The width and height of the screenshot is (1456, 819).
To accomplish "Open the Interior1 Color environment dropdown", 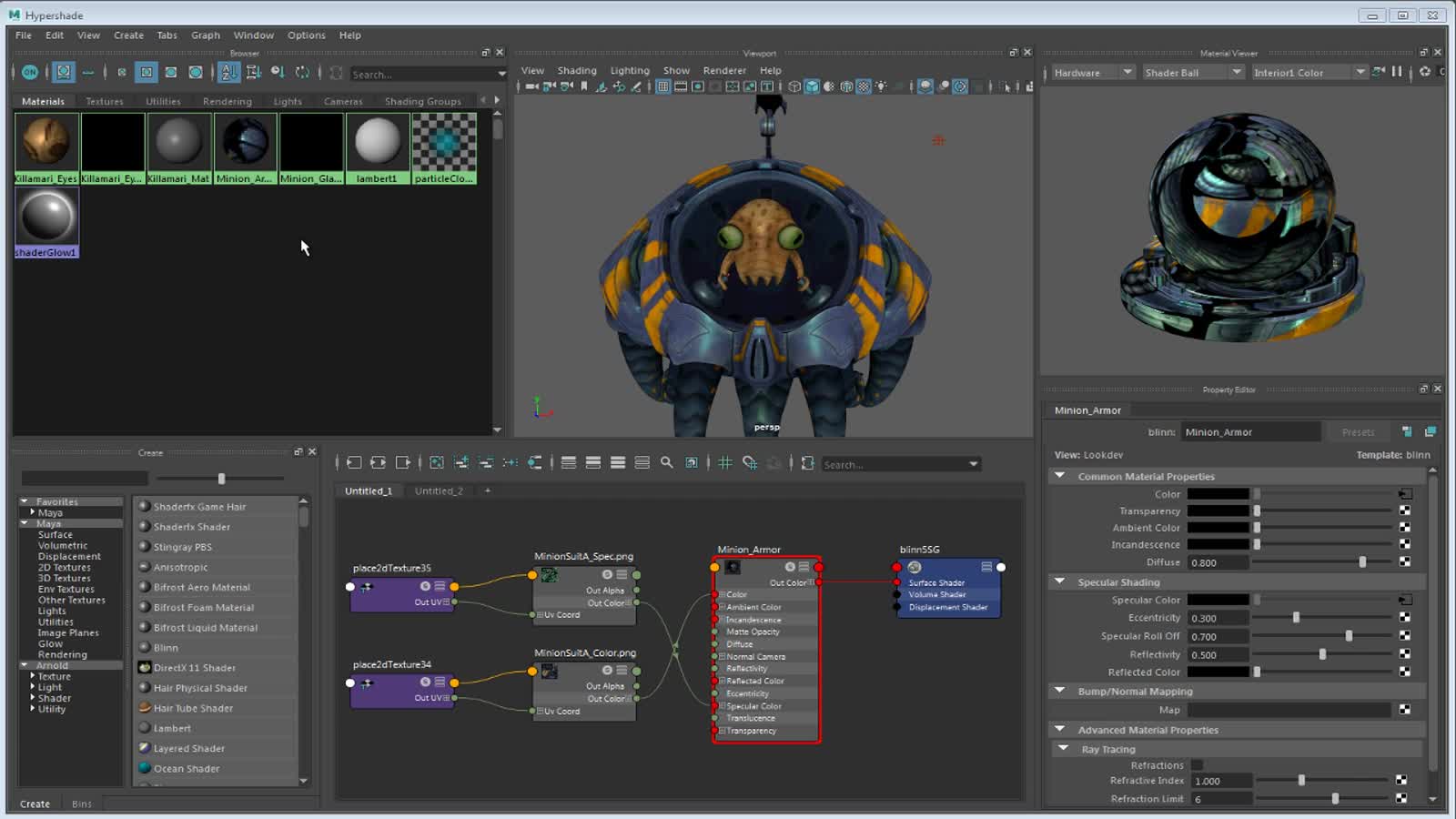I will [1309, 73].
